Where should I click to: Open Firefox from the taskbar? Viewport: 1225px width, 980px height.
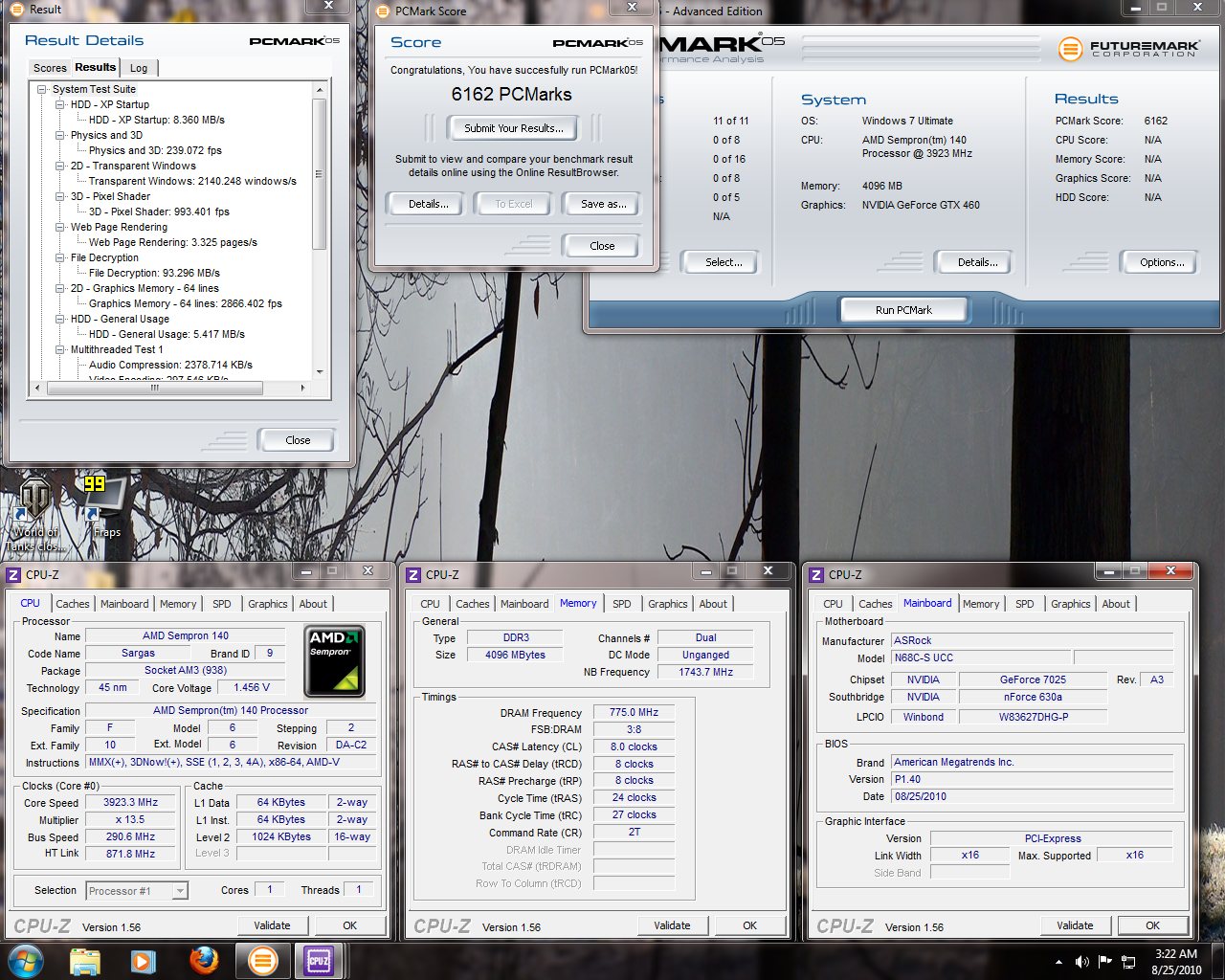pos(203,960)
